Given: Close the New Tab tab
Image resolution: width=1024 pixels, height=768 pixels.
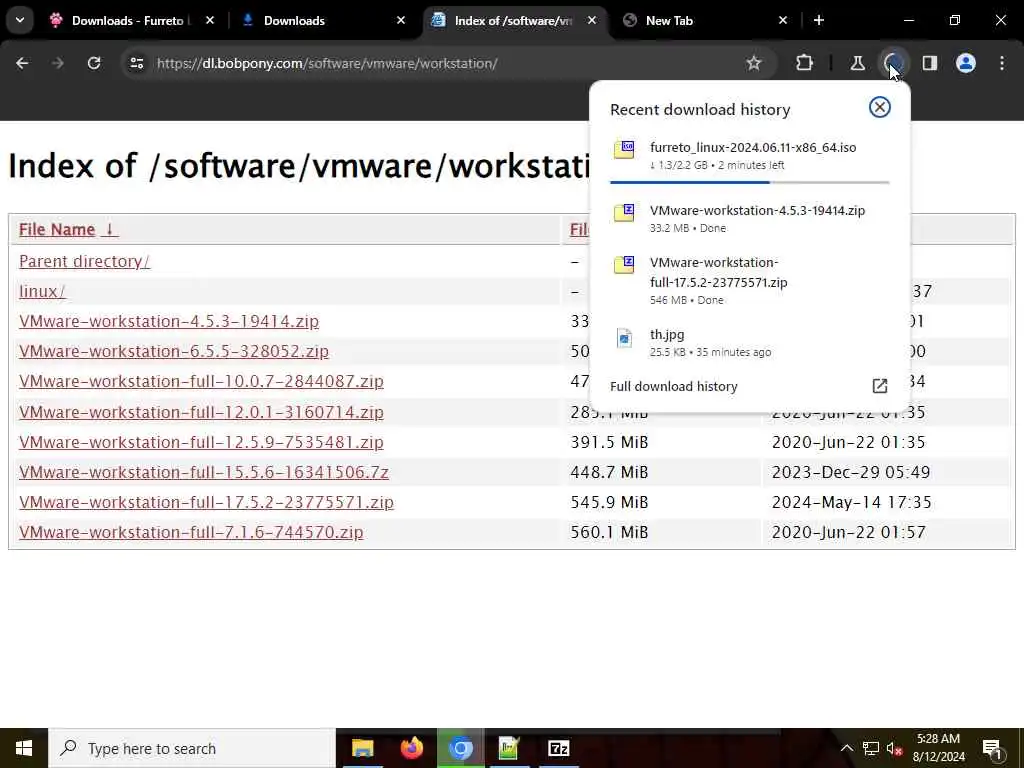Looking at the screenshot, I should point(783,20).
